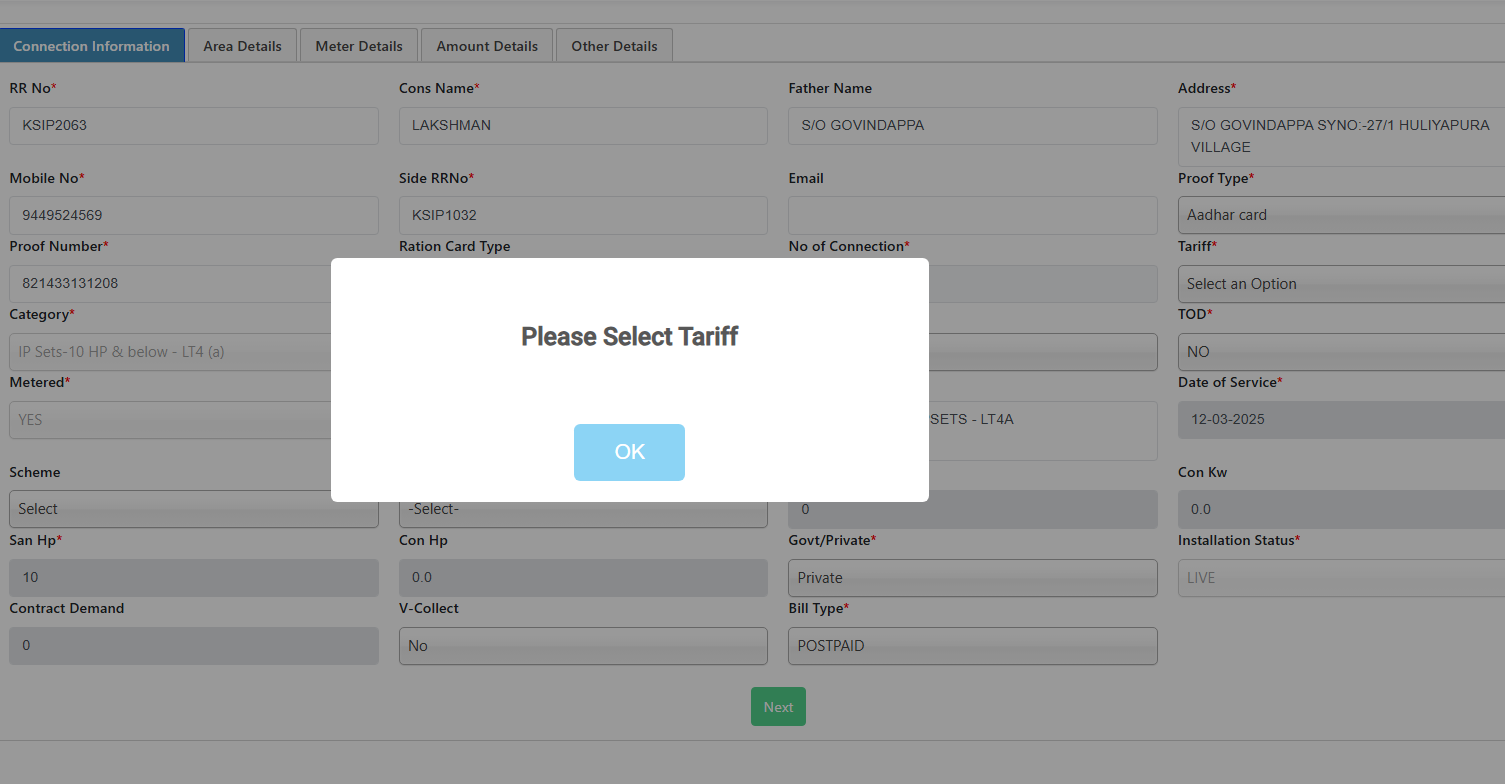Screen dimensions: 1505x784
Task: Switch to the Connection Information tab
Action: (92, 46)
